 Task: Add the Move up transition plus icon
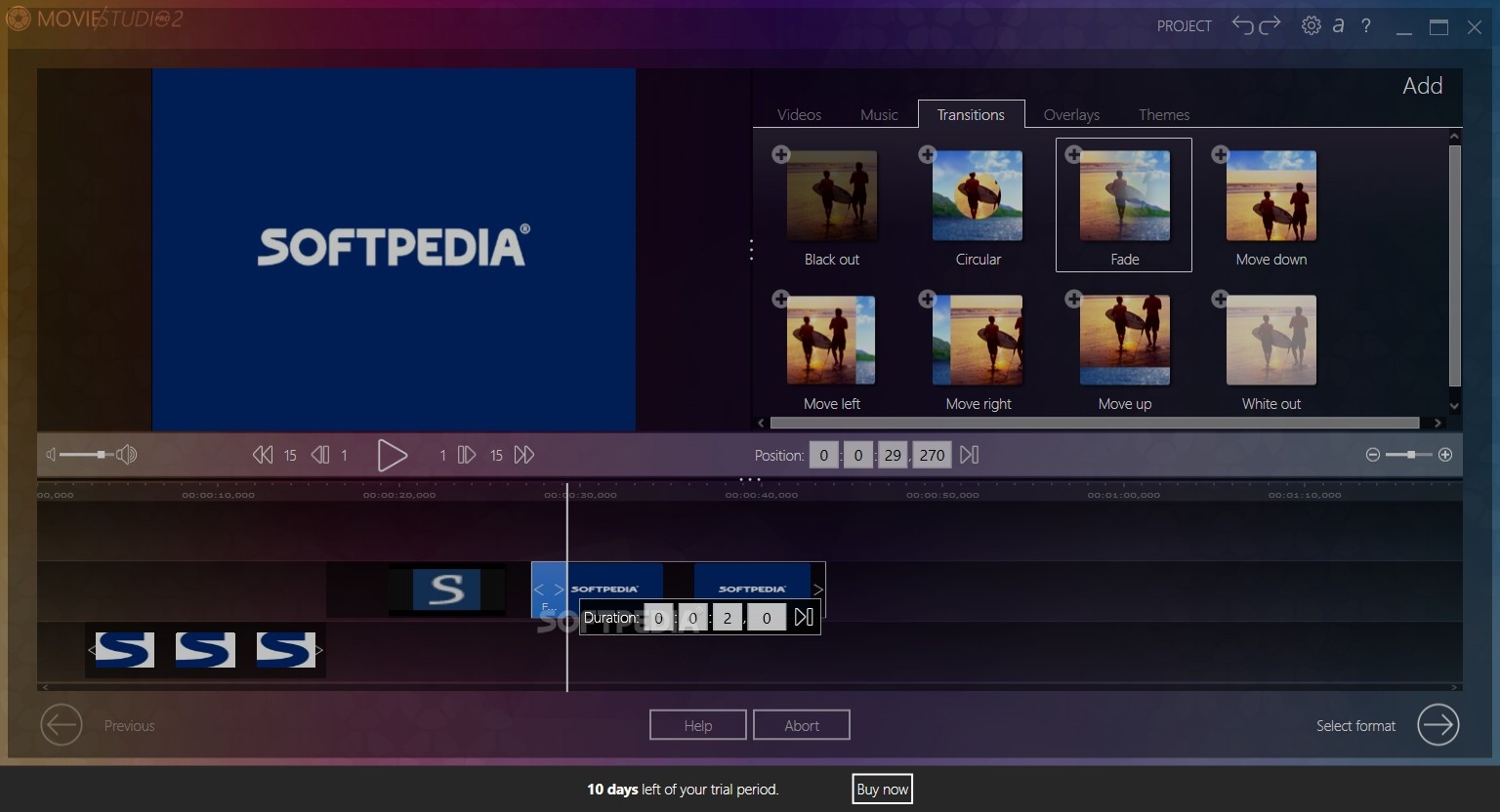click(1073, 299)
